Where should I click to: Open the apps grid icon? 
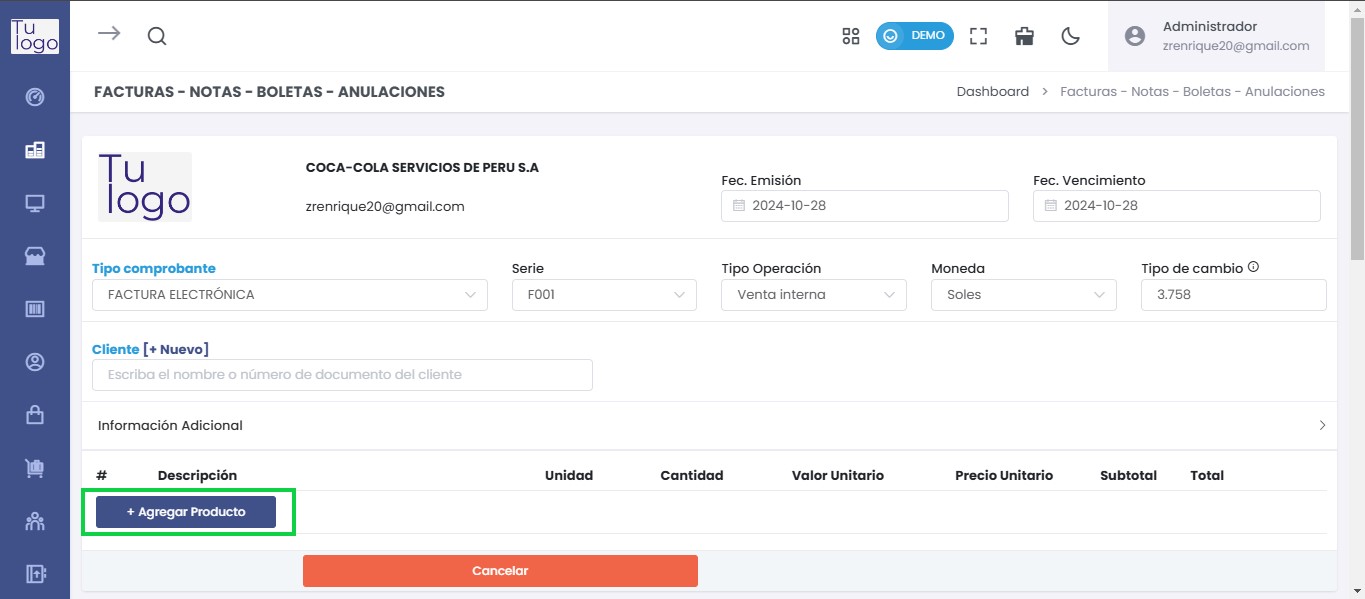(851, 36)
